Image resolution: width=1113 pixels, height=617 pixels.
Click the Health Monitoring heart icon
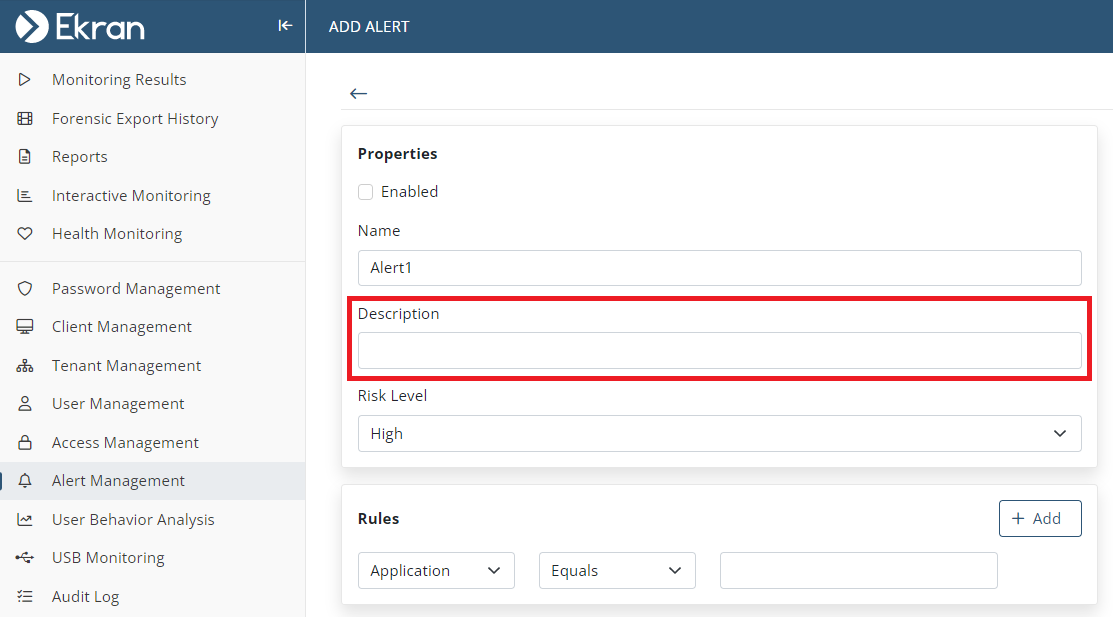25,234
